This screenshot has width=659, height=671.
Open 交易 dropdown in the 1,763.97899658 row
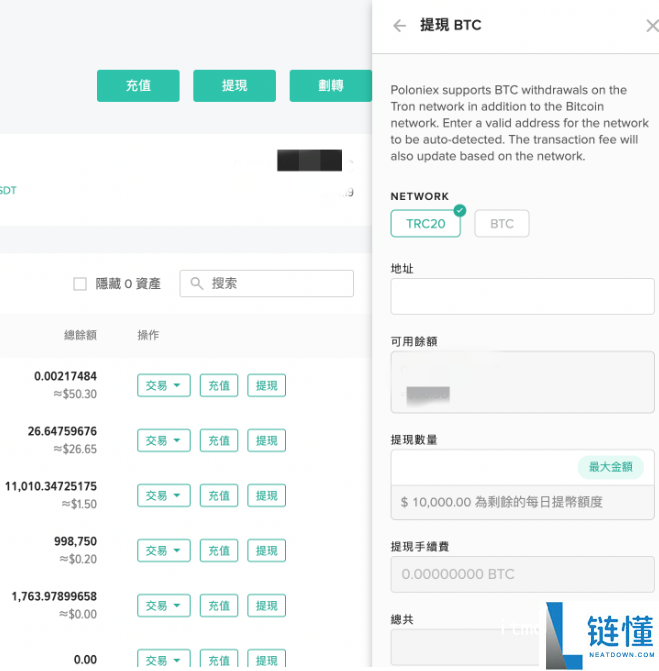click(163, 606)
